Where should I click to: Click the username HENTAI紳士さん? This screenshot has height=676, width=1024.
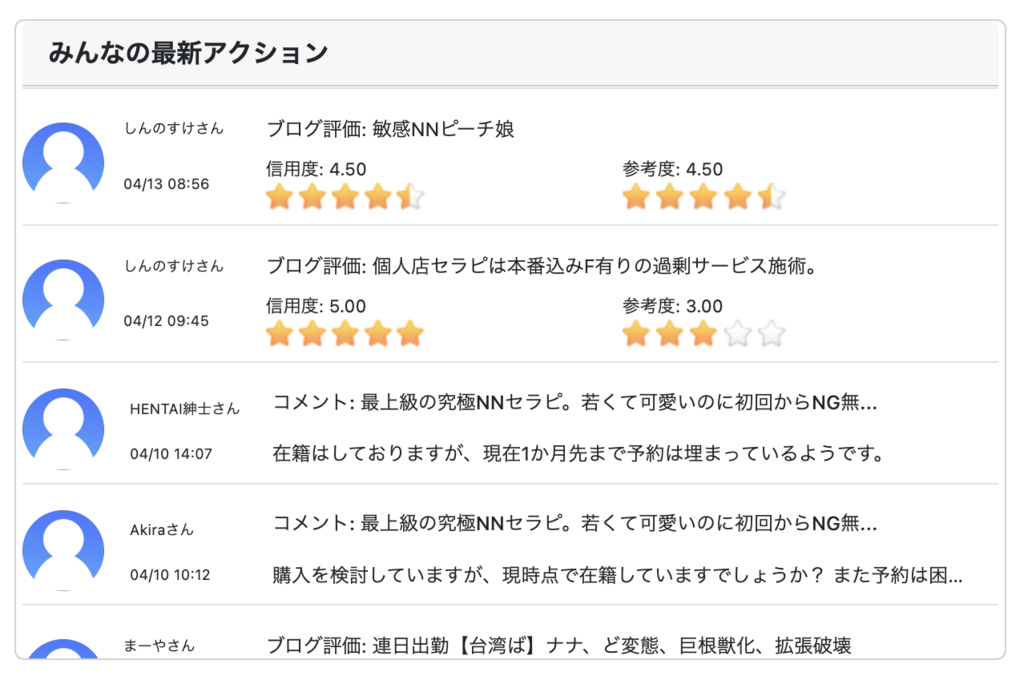coord(185,409)
